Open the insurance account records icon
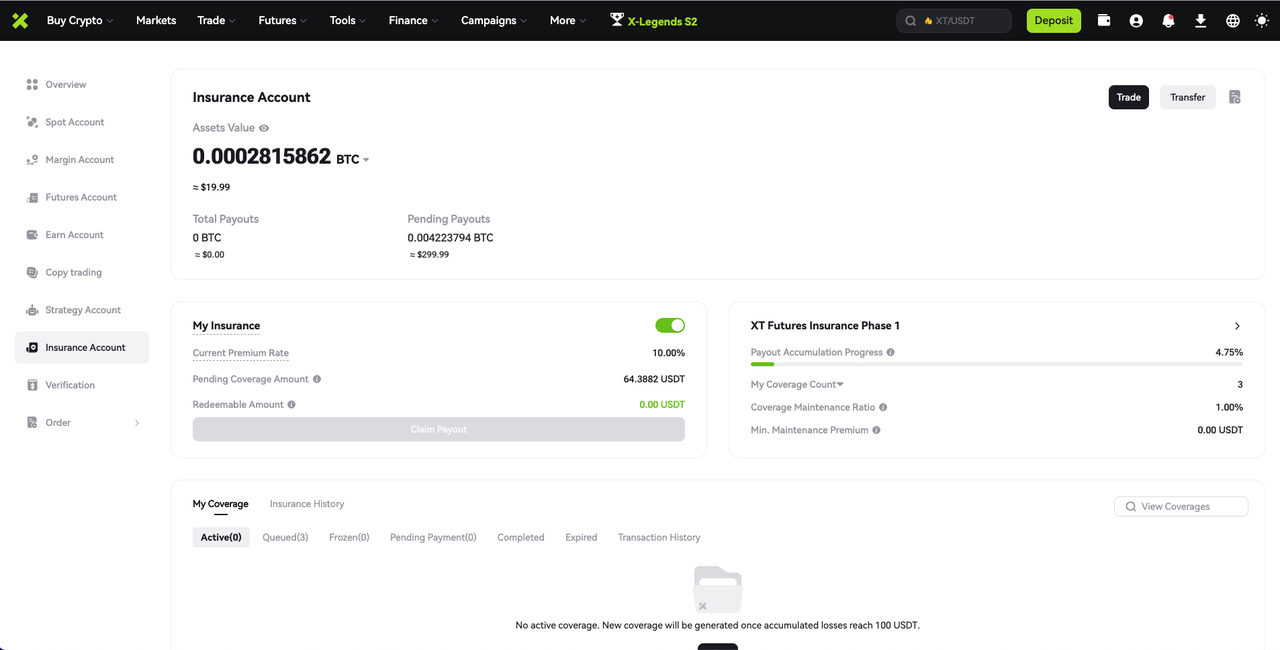Image resolution: width=1280 pixels, height=650 pixels. click(x=1235, y=97)
